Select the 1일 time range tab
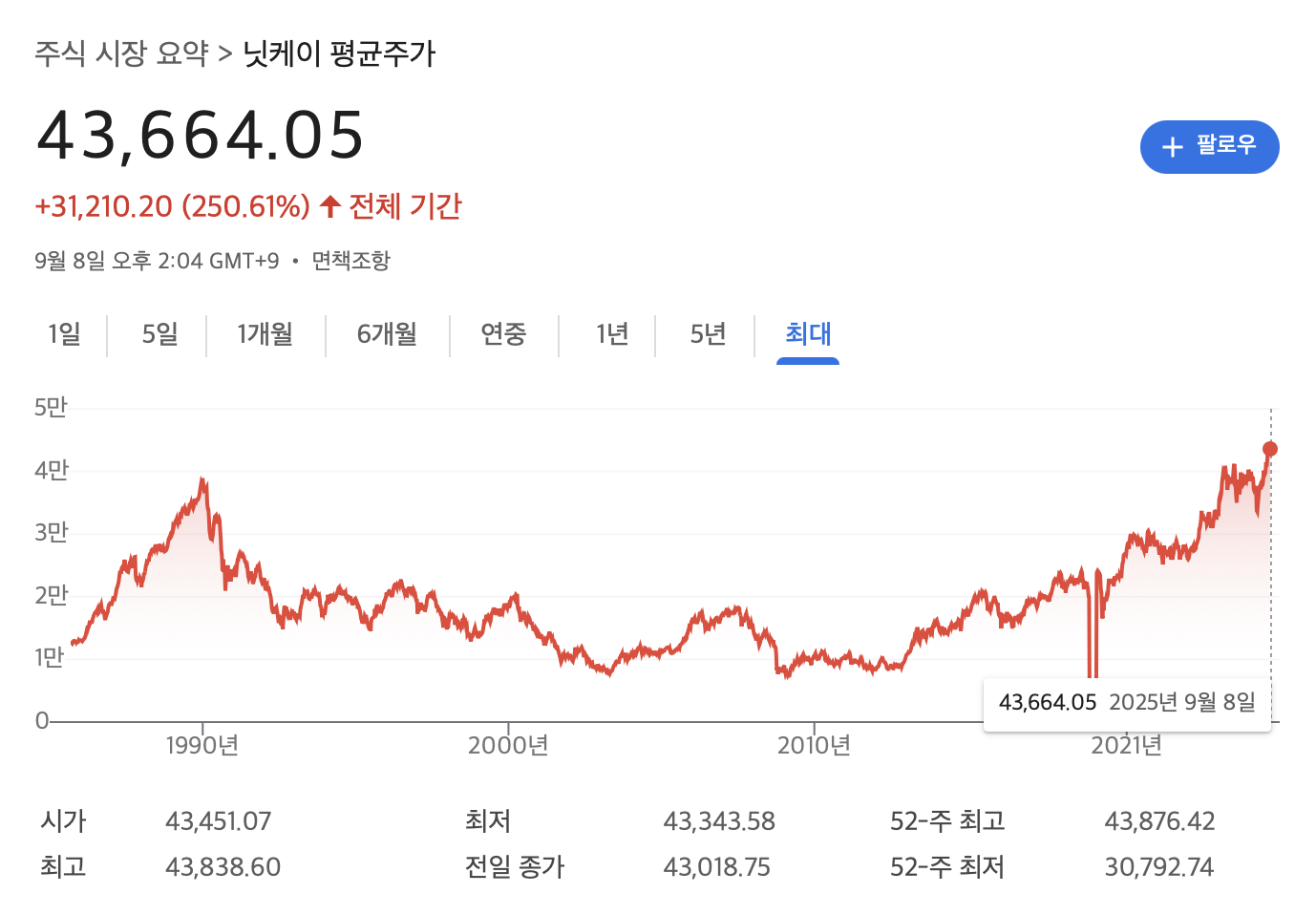Screen dimensions: 1316x915 point(63,335)
